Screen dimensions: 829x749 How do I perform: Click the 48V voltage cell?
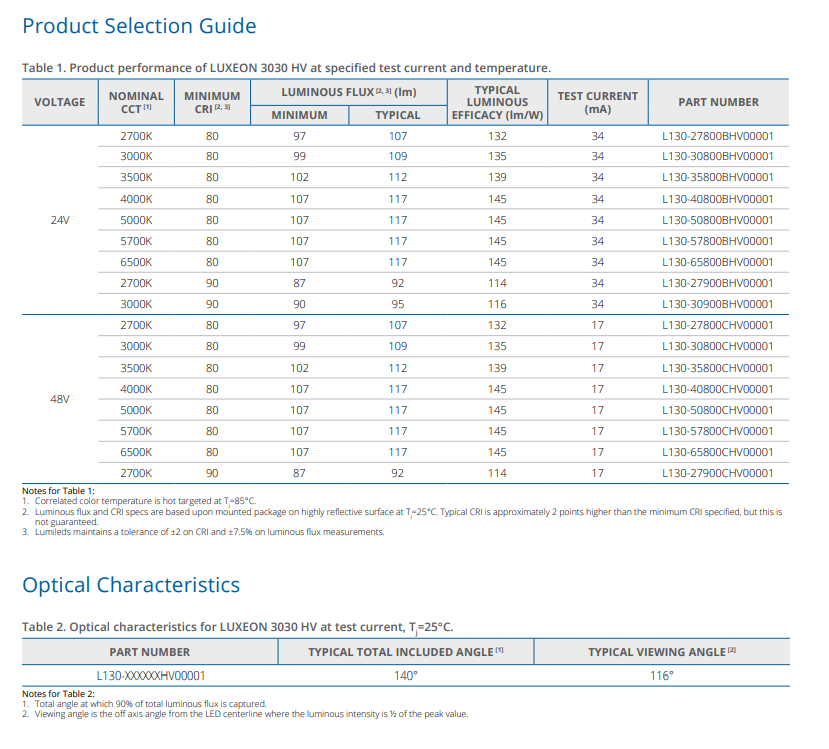(60, 399)
